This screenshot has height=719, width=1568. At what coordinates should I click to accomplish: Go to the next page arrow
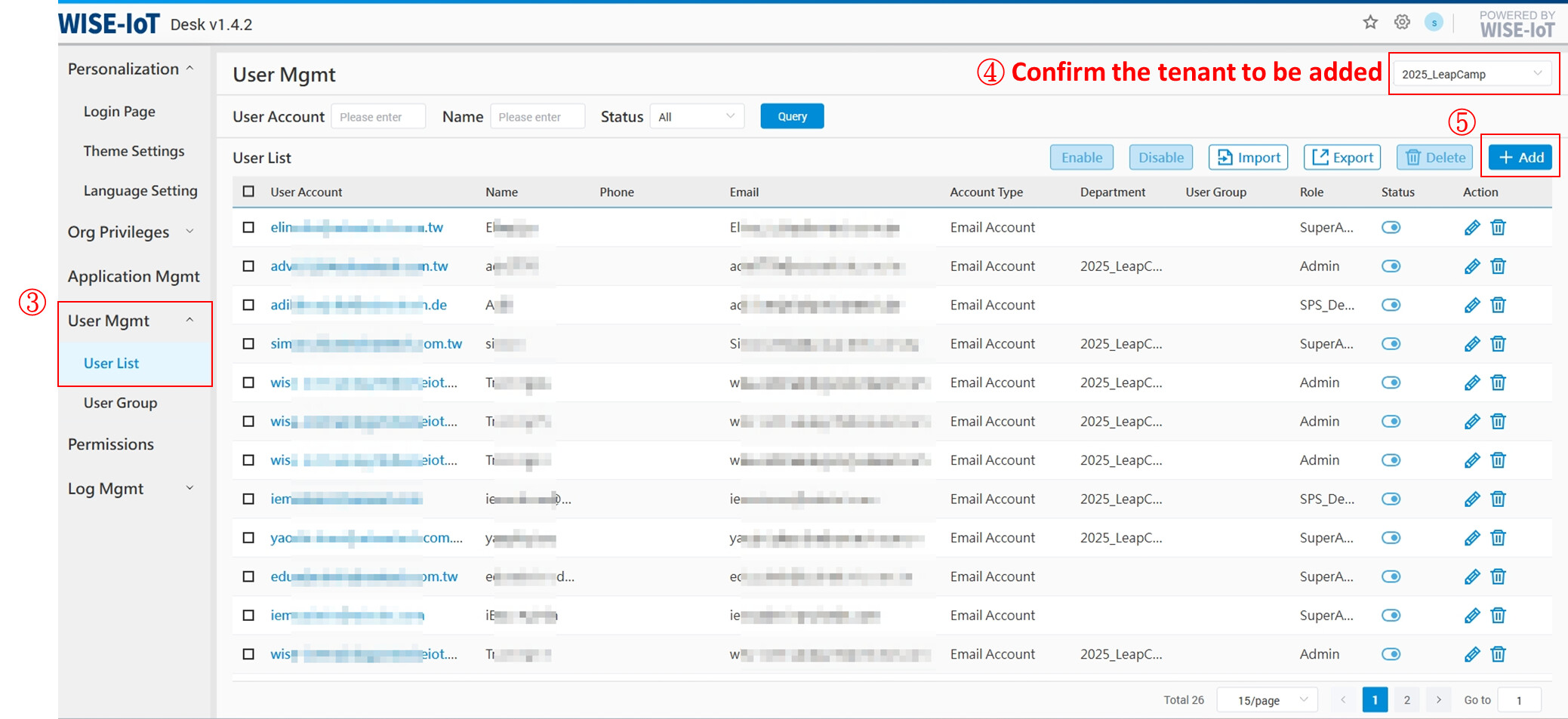(x=1439, y=700)
